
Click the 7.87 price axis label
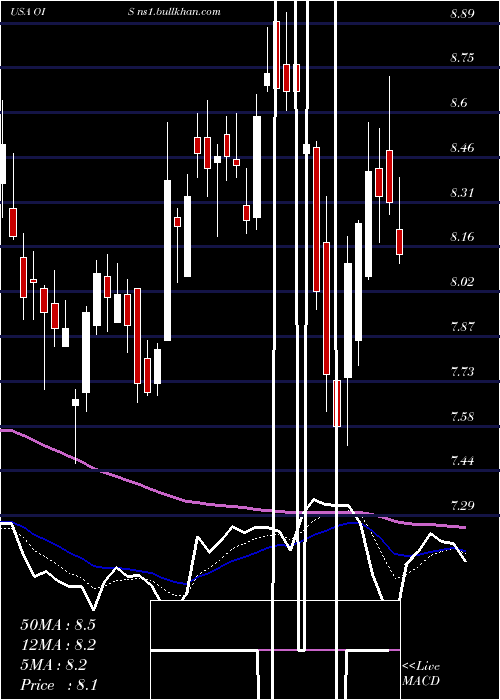[x=462, y=326]
